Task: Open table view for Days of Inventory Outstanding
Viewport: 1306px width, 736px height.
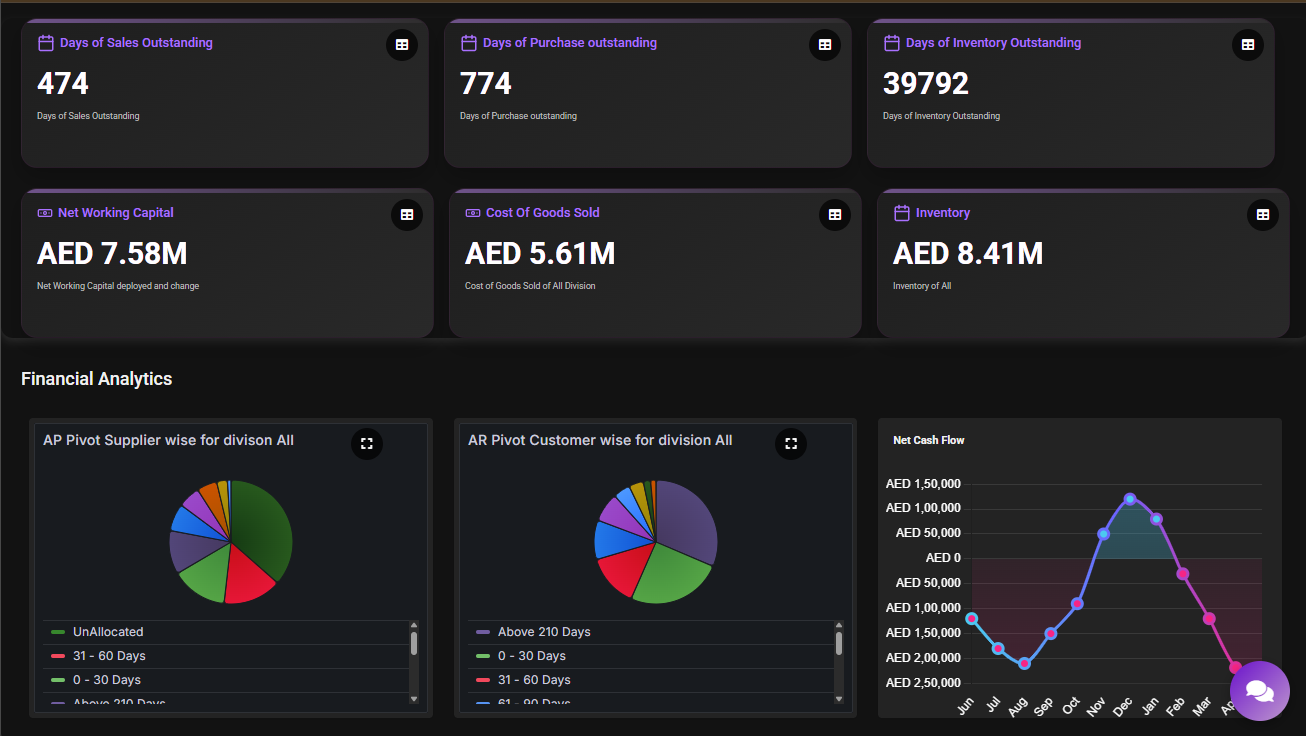Action: [1248, 45]
